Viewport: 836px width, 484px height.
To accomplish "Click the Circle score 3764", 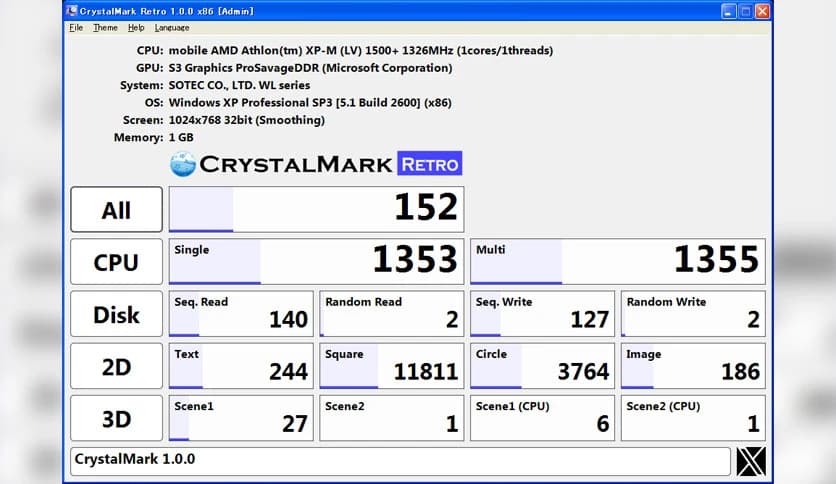I will (x=542, y=366).
